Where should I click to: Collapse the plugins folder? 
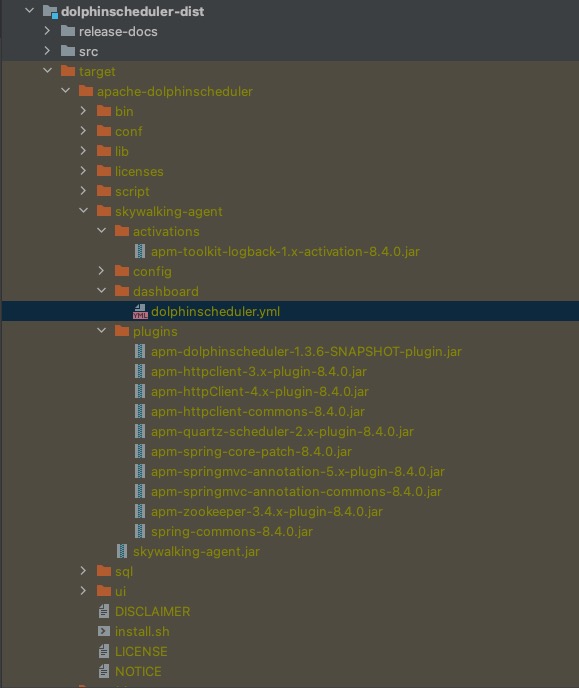click(x=101, y=330)
